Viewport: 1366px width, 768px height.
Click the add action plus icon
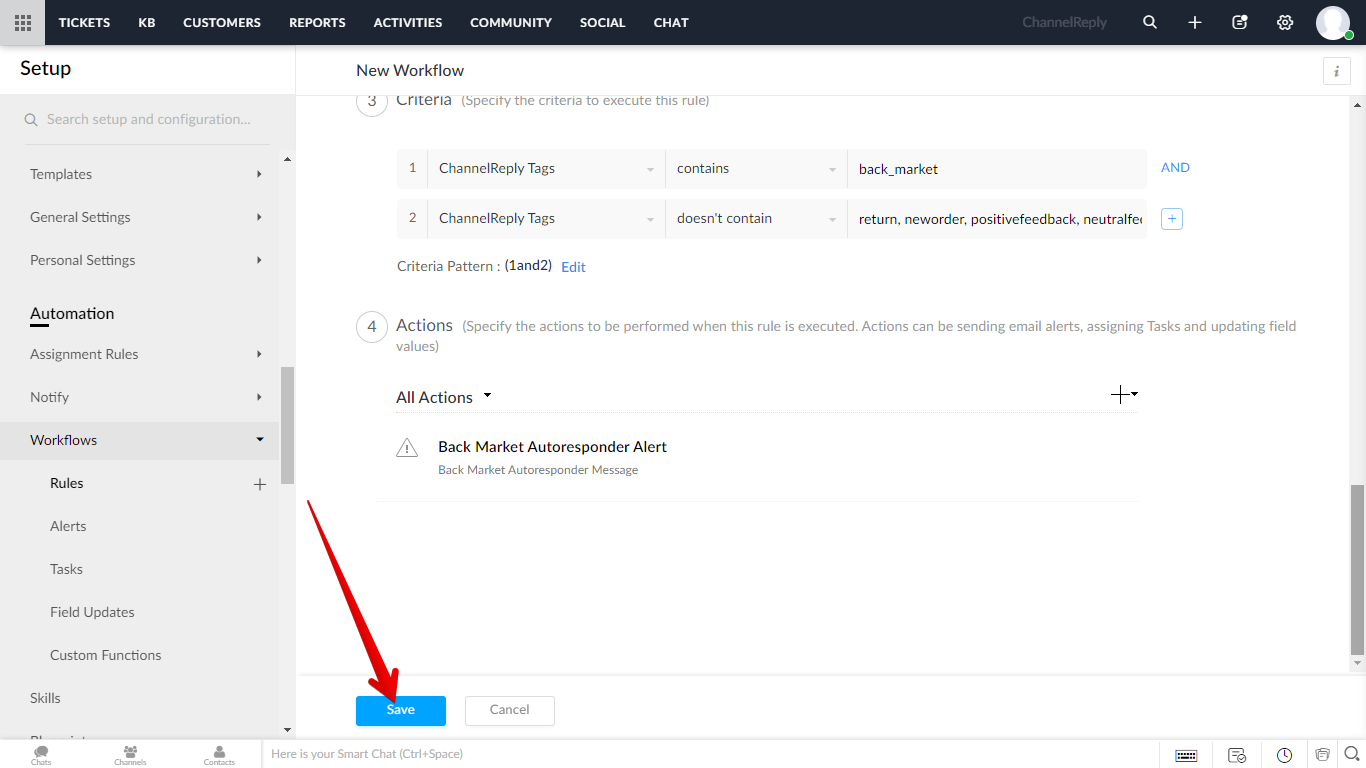click(x=1124, y=395)
